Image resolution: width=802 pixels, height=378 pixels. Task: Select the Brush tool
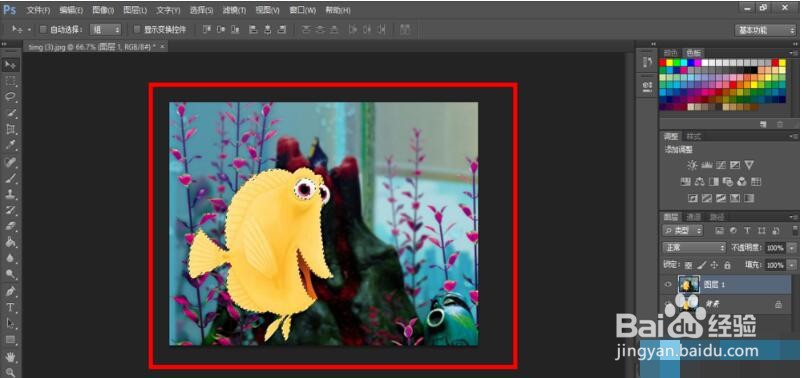click(x=10, y=178)
